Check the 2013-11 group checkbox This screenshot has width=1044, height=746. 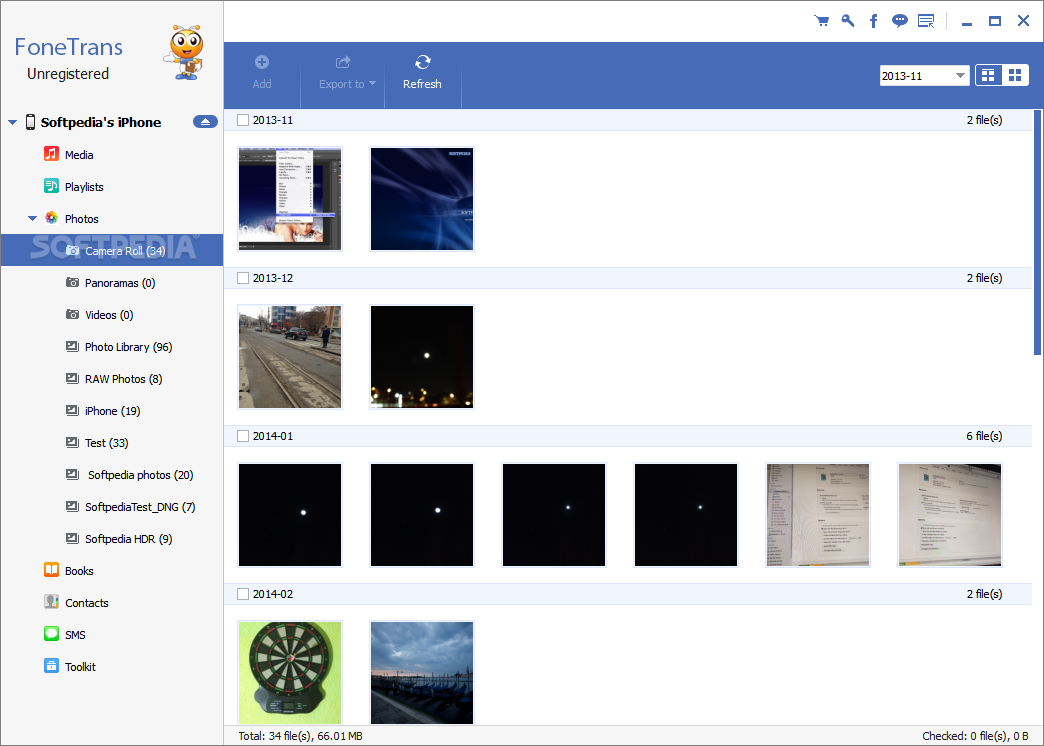coord(243,120)
